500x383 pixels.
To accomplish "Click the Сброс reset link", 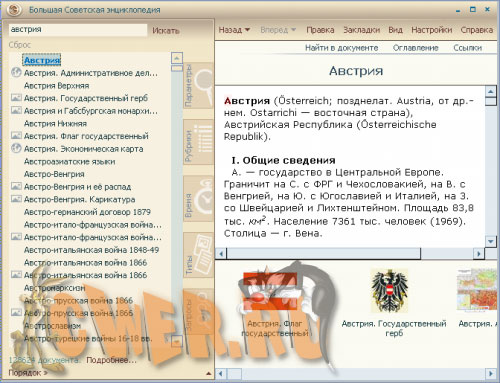I will [x=20, y=45].
